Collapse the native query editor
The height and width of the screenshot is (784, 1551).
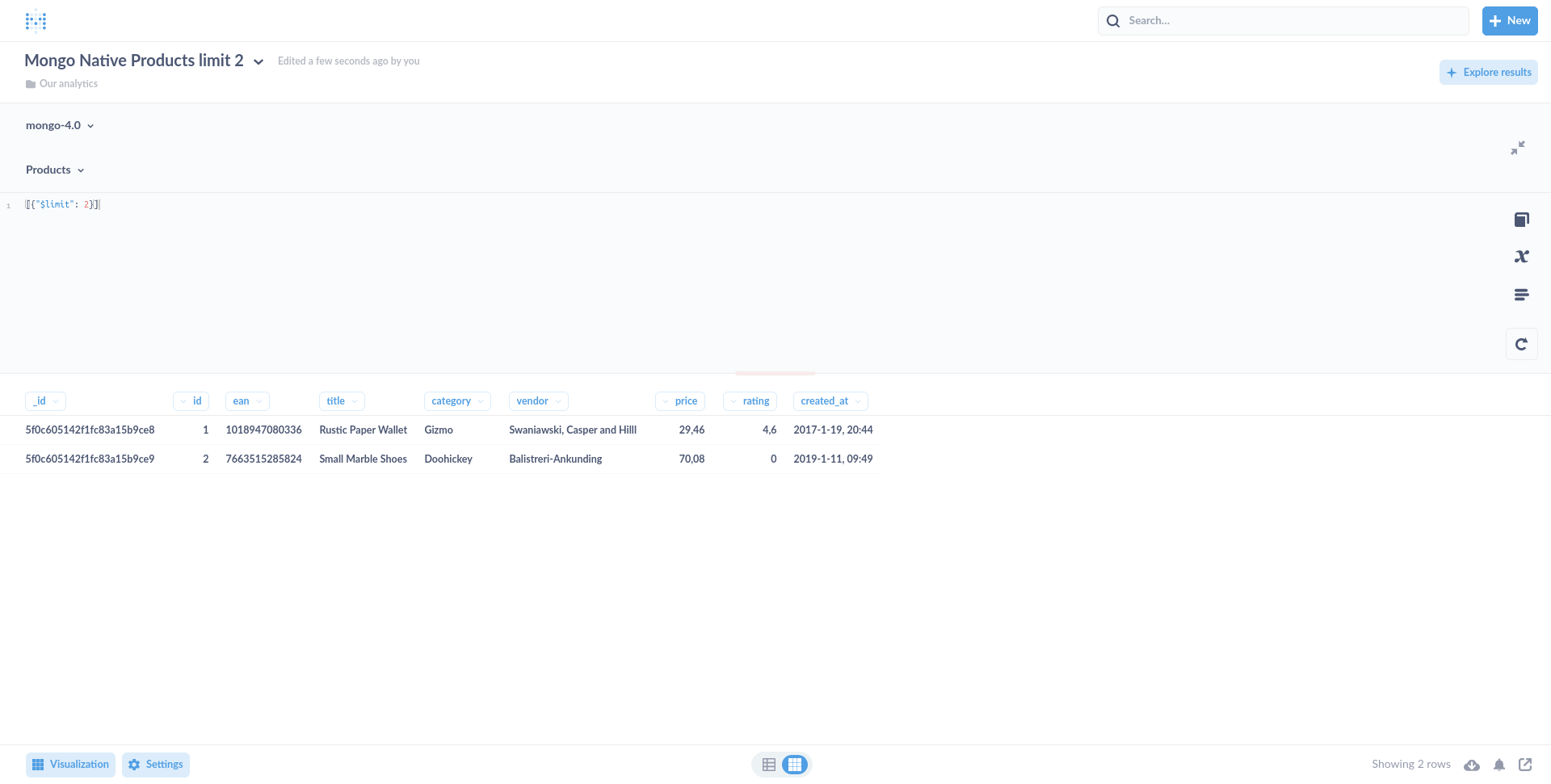tap(1519, 148)
